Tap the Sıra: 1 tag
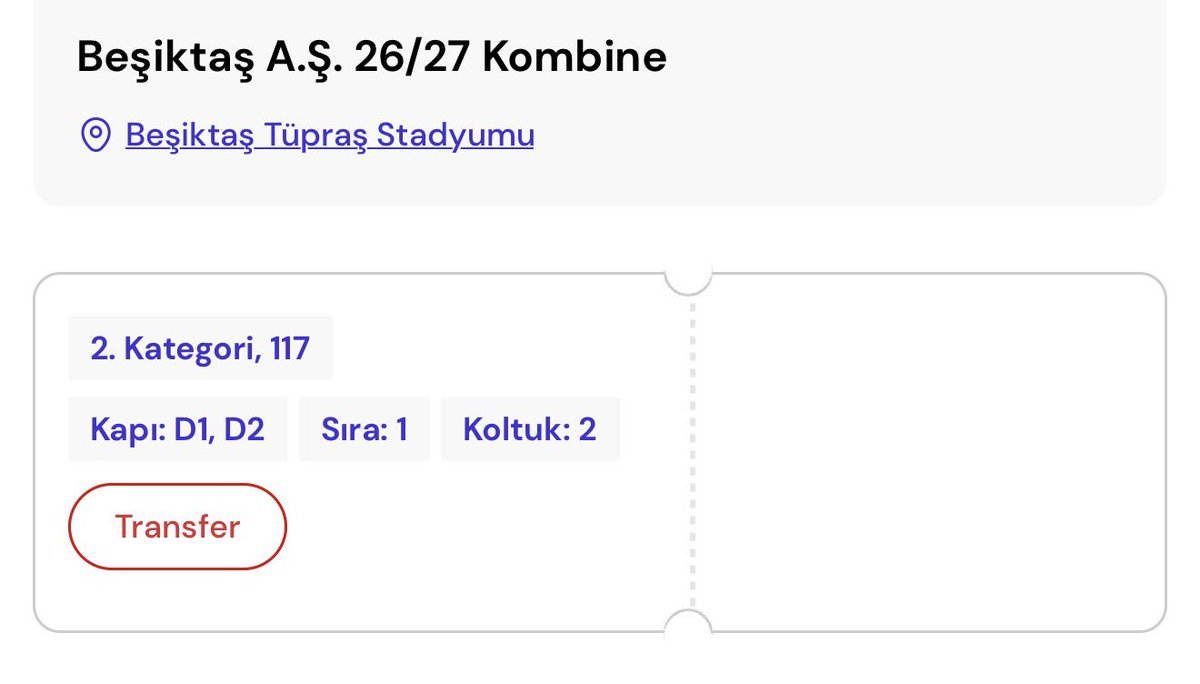The image size is (1200, 684). click(x=364, y=429)
